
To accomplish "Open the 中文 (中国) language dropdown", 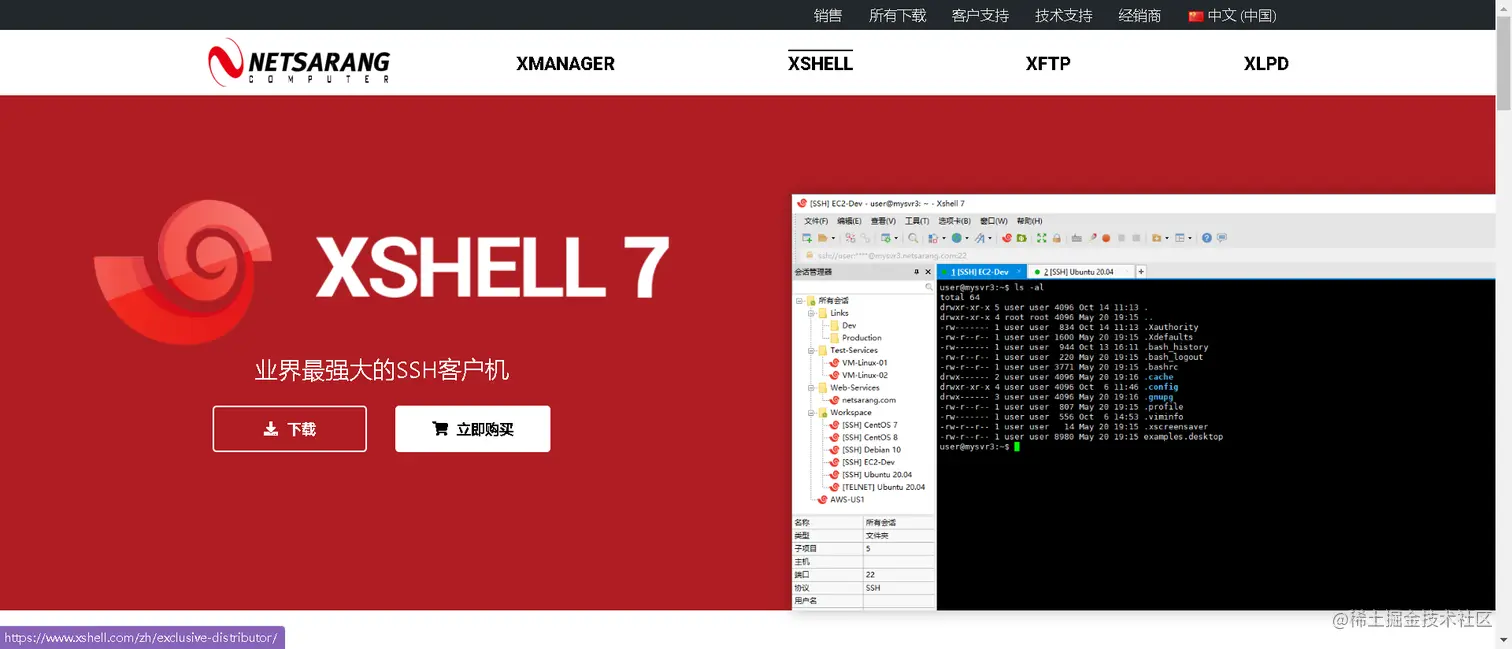I will (x=1231, y=15).
